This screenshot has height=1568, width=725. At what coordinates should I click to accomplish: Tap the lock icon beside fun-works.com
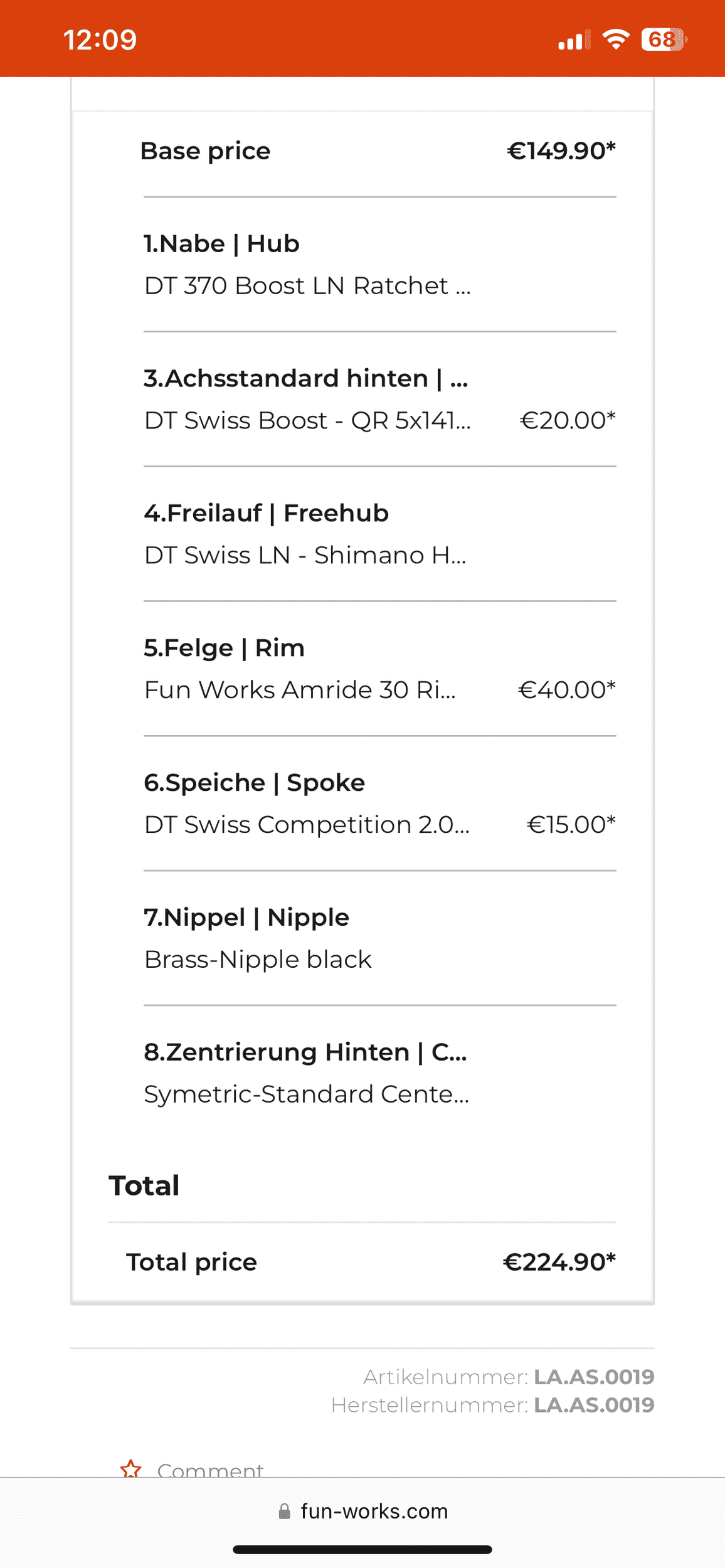click(284, 1511)
